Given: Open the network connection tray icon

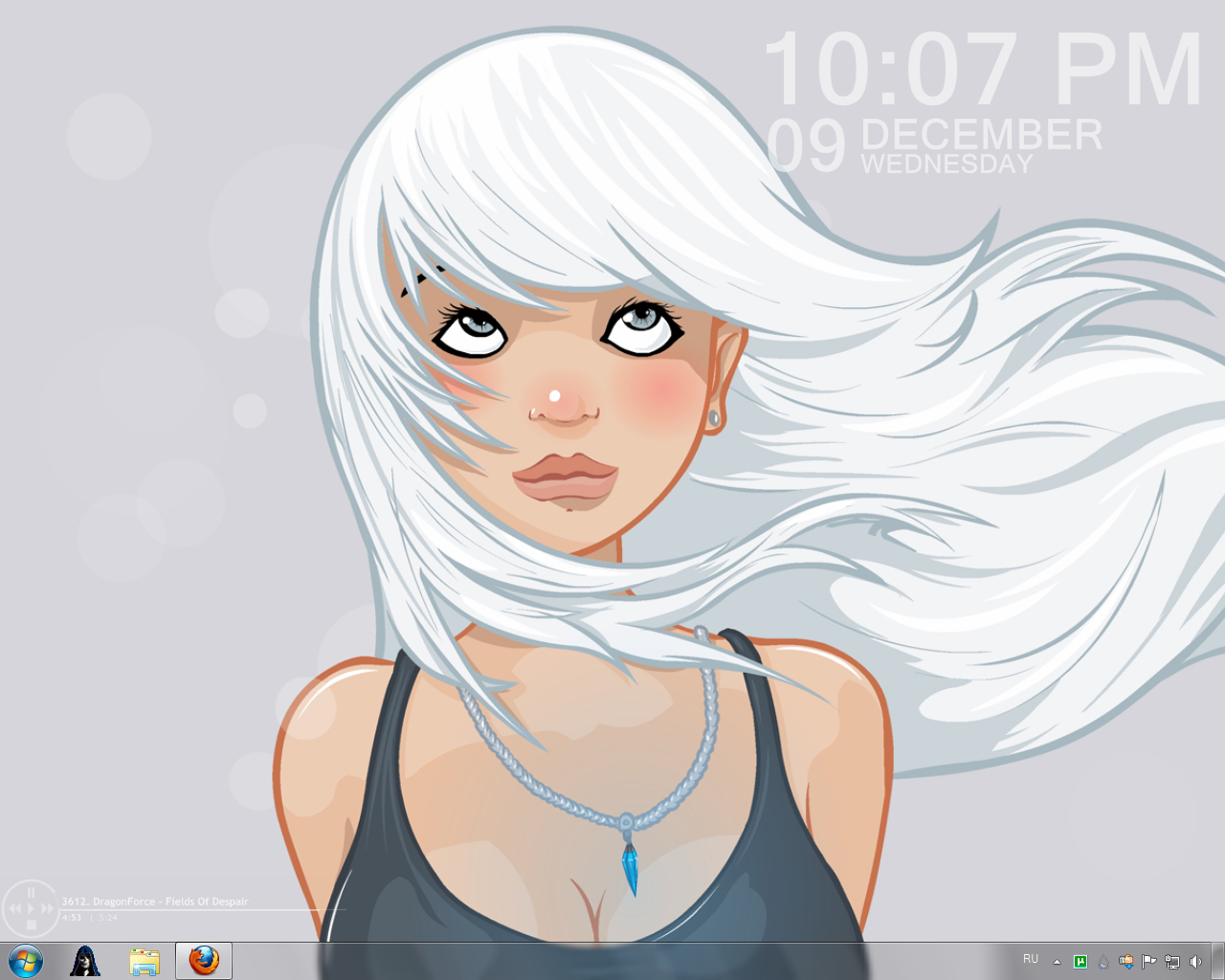Looking at the screenshot, I should pyautogui.click(x=1172, y=962).
